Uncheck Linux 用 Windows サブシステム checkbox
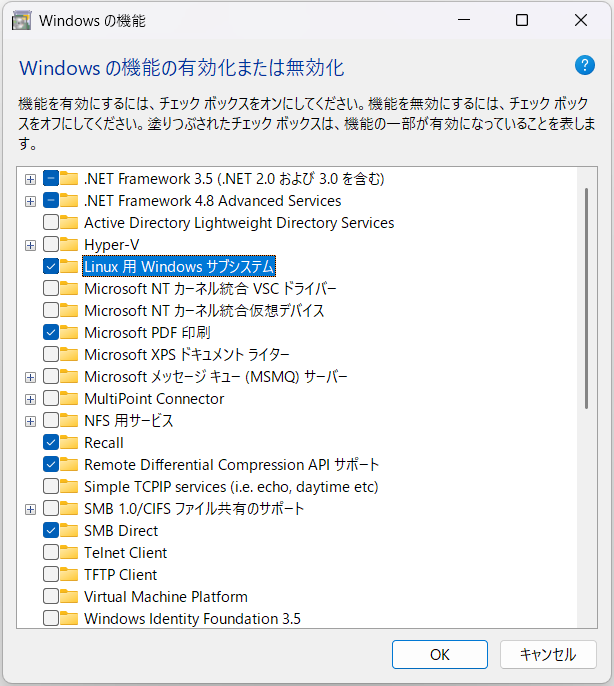This screenshot has height=686, width=614. pos(51,266)
